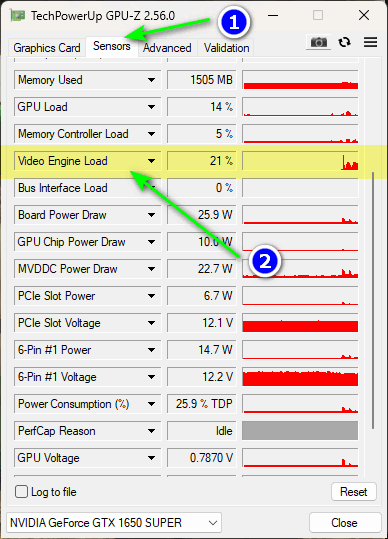Click the refresh arrows icon
388x539 pixels.
click(344, 42)
